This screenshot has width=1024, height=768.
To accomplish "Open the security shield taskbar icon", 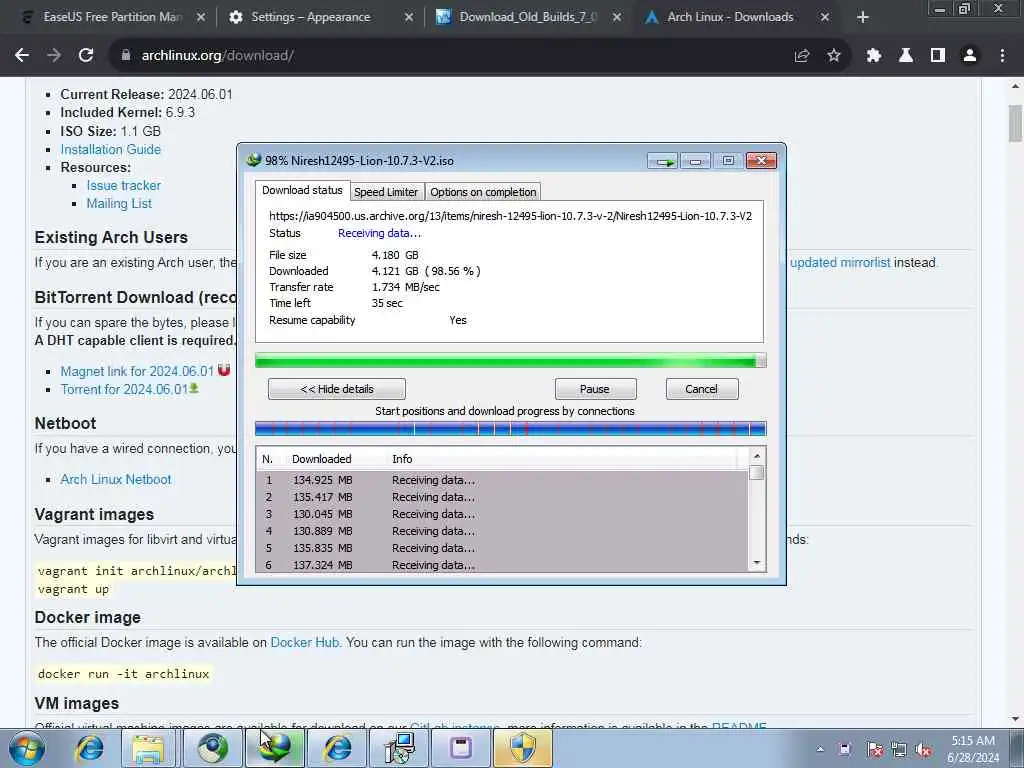I will pyautogui.click(x=523, y=748).
